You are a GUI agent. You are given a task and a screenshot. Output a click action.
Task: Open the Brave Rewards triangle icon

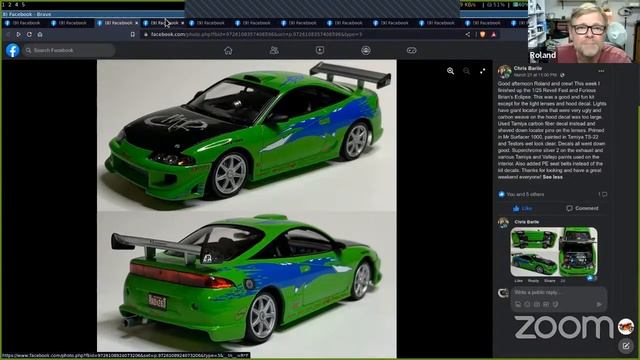pyautogui.click(x=493, y=34)
